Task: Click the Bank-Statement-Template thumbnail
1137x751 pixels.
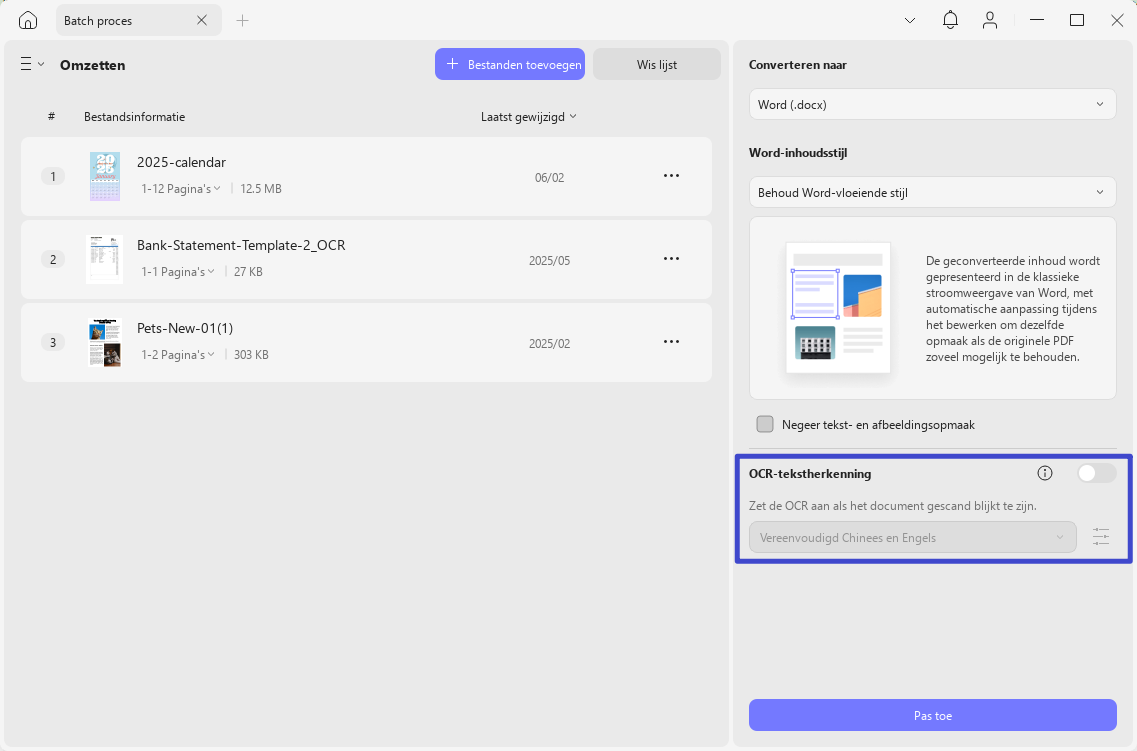Action: 104,260
